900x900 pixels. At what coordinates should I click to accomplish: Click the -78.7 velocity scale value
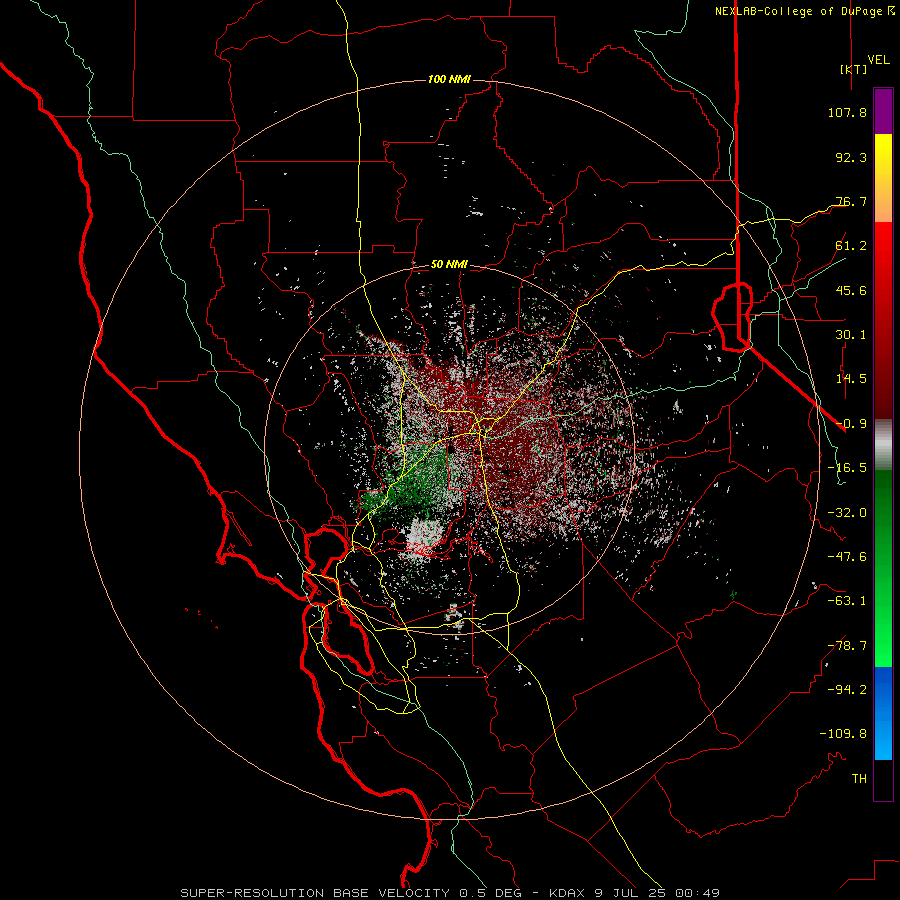[847, 646]
